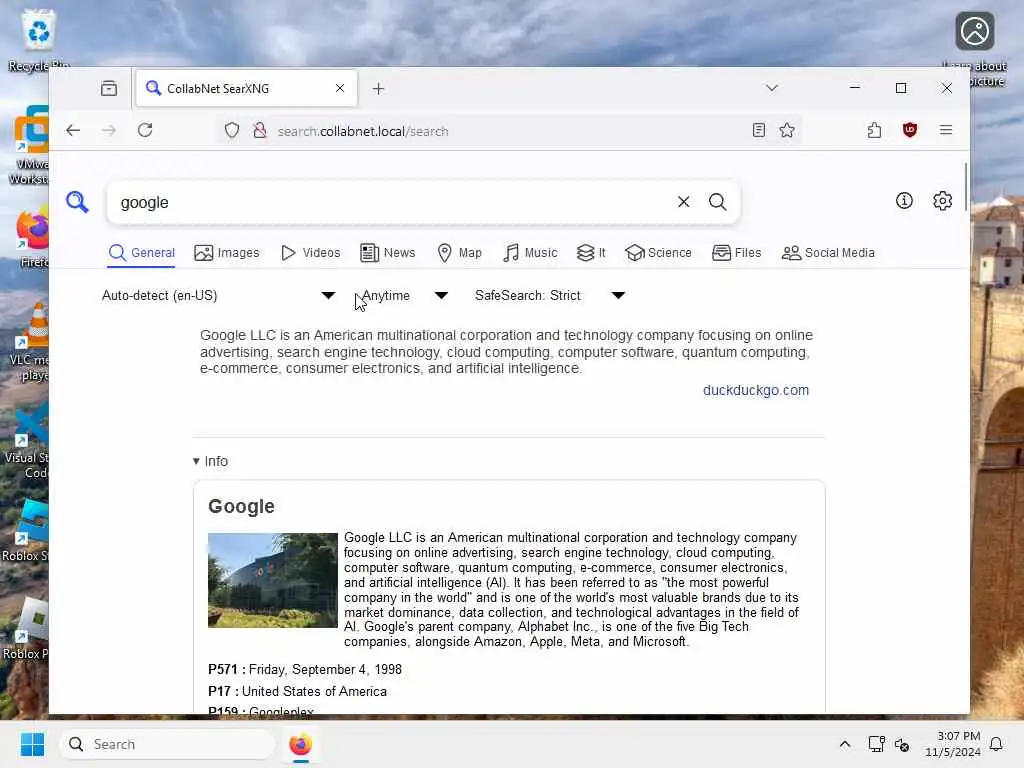
Task: Bookmark this page with the star icon
Action: (x=787, y=130)
